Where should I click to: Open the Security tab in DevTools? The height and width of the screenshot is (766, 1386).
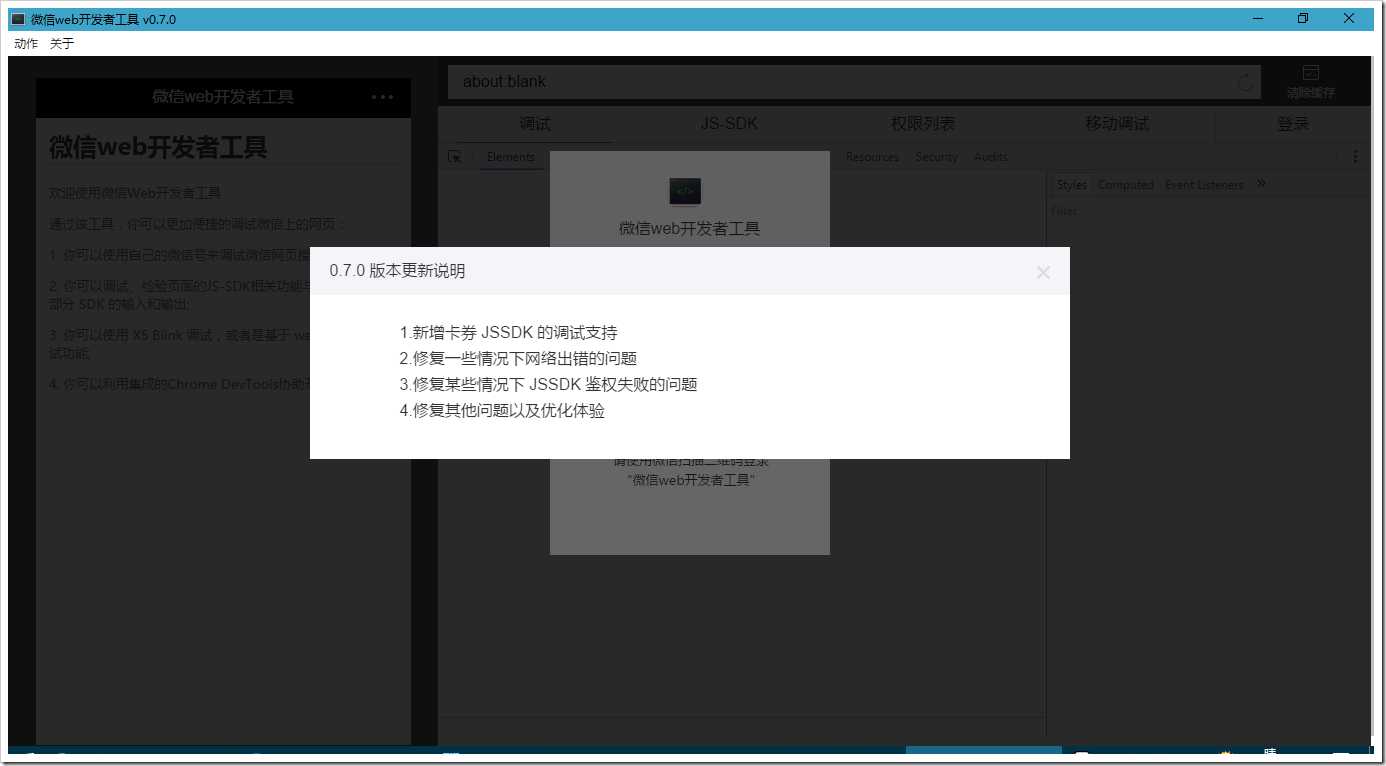(x=936, y=157)
